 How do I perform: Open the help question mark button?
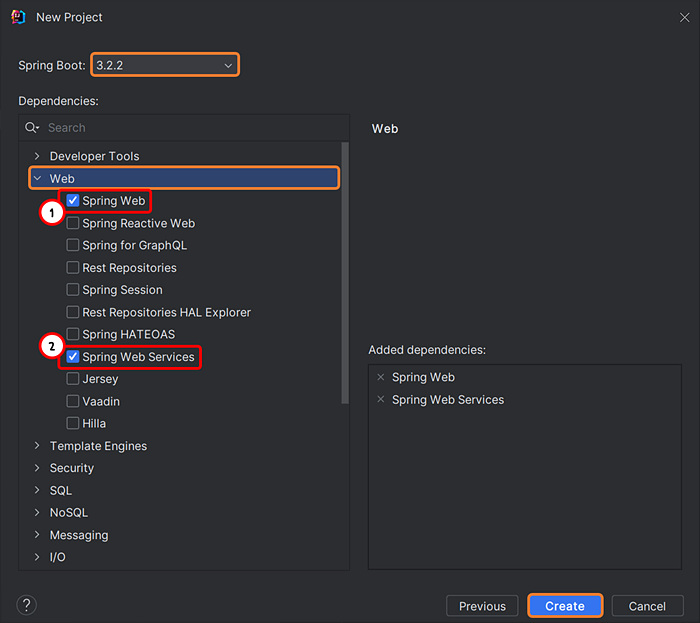(26, 605)
